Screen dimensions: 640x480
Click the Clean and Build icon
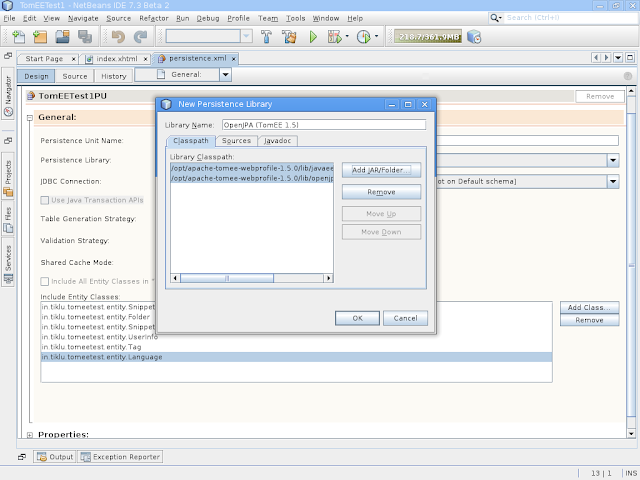(289, 37)
